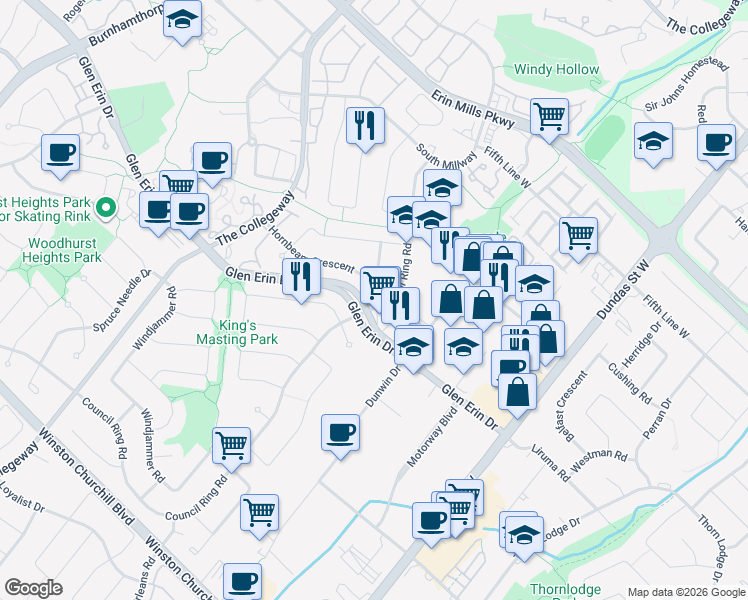Select the coffee cup marker south of Motorway Blvd
The width and height of the screenshot is (748, 600).
coord(431,521)
